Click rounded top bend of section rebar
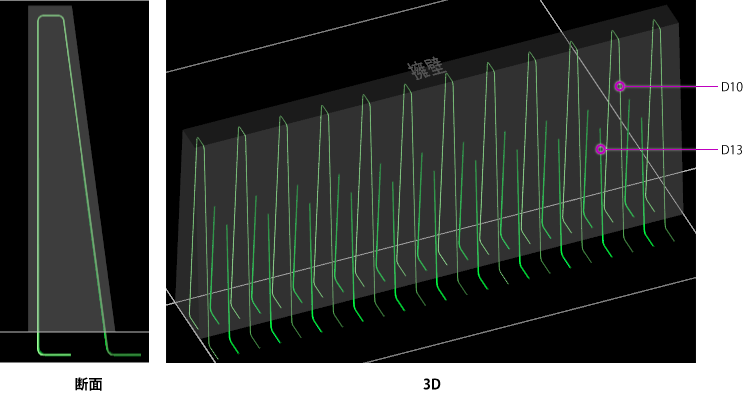 (x=51, y=18)
